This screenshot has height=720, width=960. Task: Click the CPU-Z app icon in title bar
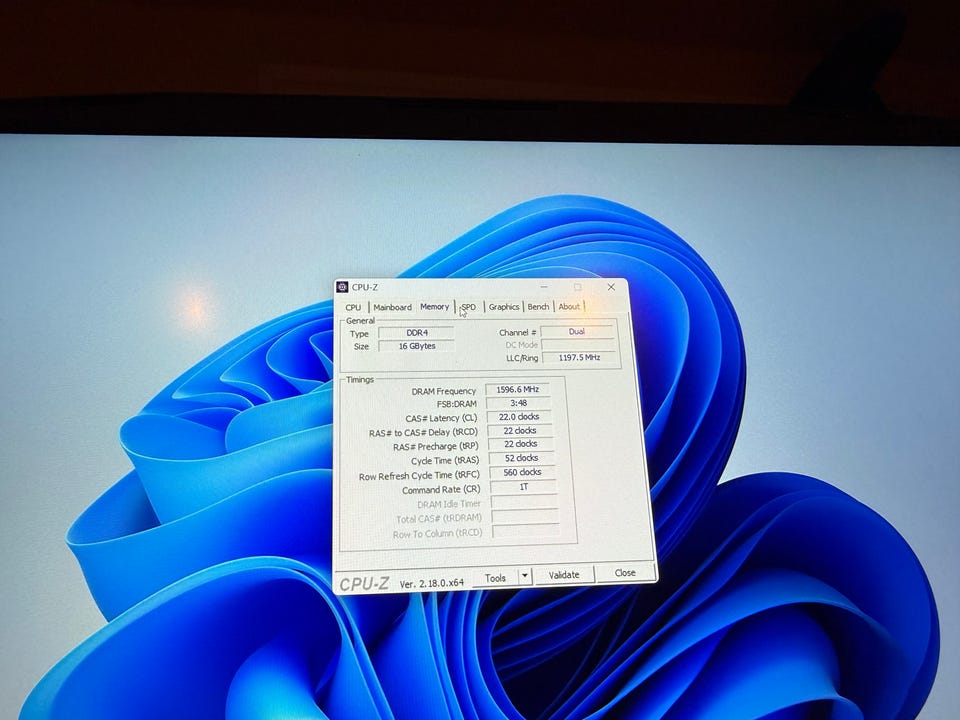[x=342, y=287]
